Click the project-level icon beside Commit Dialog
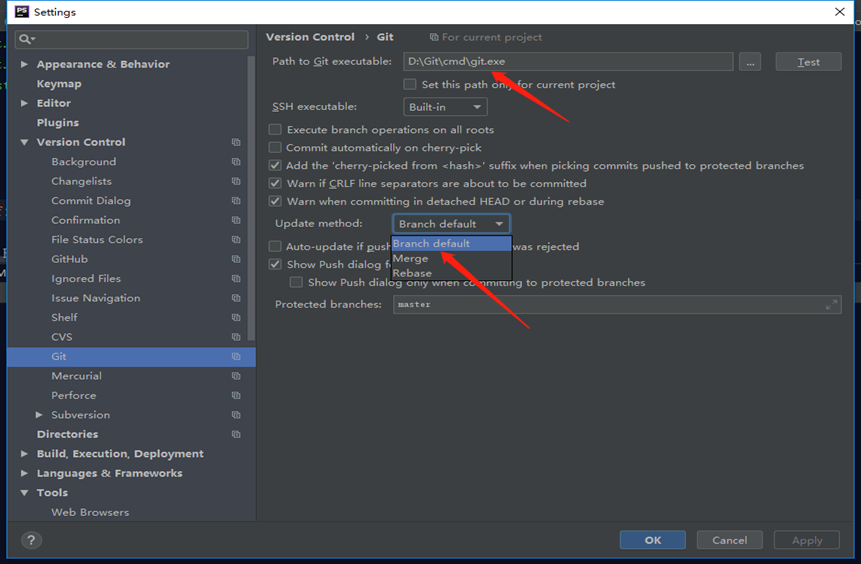Screen dimensions: 861x564 click(x=236, y=200)
